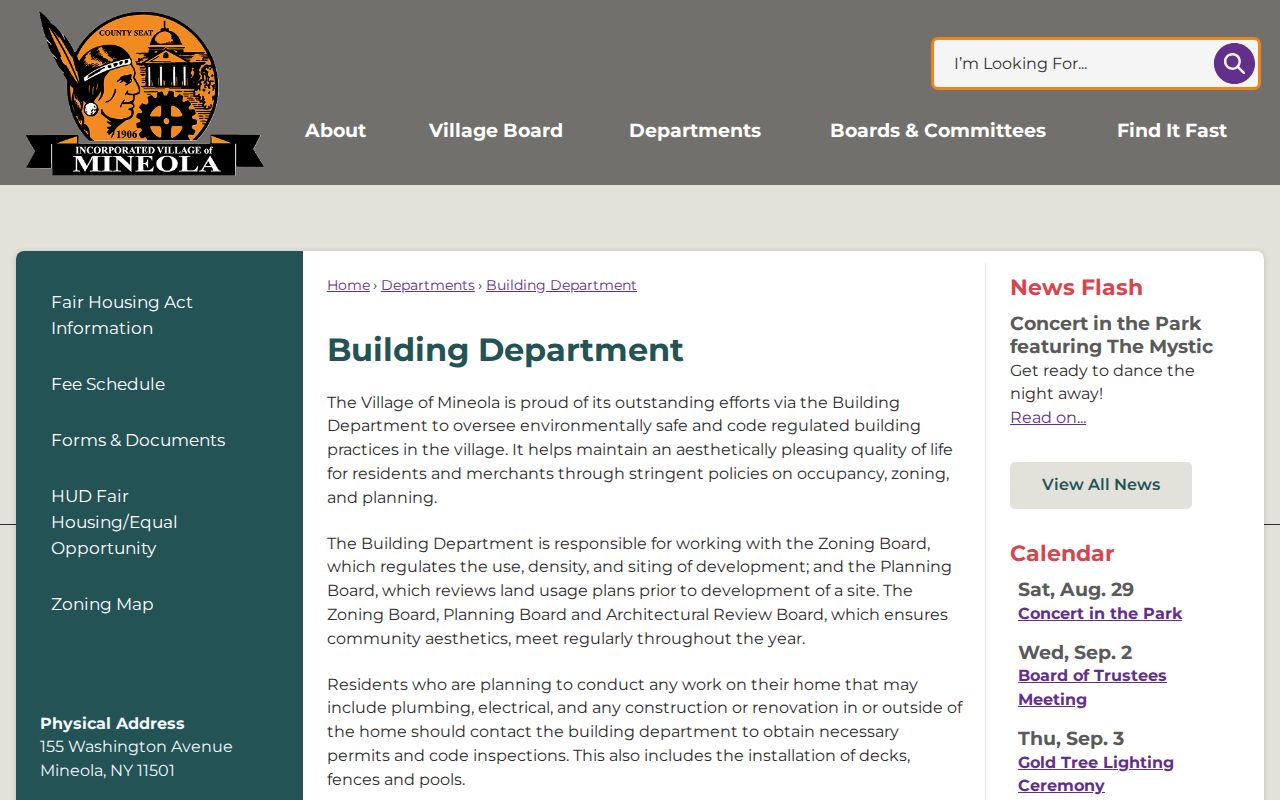
Task: Open the Find It Fast menu
Action: point(1172,130)
